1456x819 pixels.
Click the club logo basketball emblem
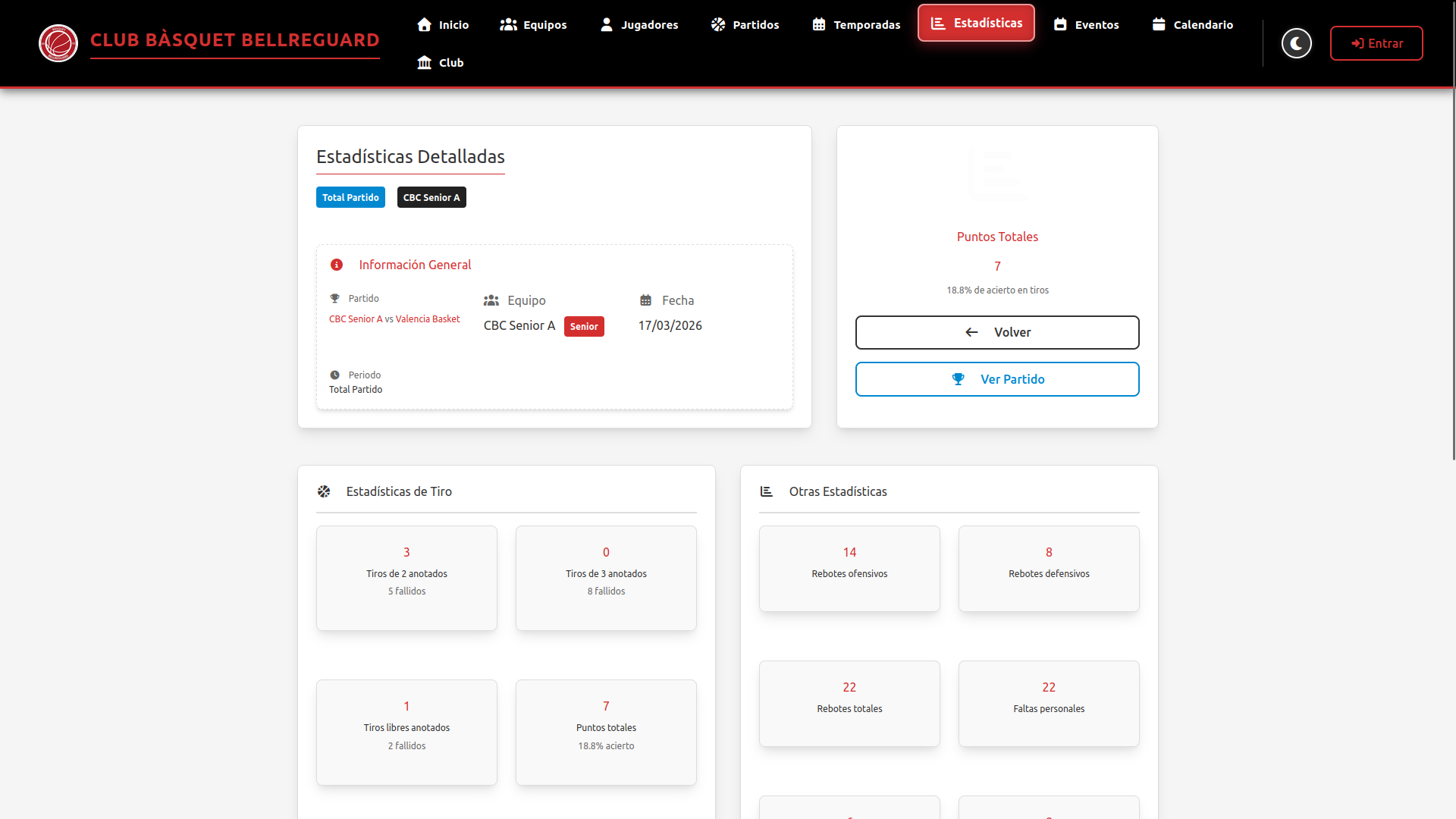(58, 43)
